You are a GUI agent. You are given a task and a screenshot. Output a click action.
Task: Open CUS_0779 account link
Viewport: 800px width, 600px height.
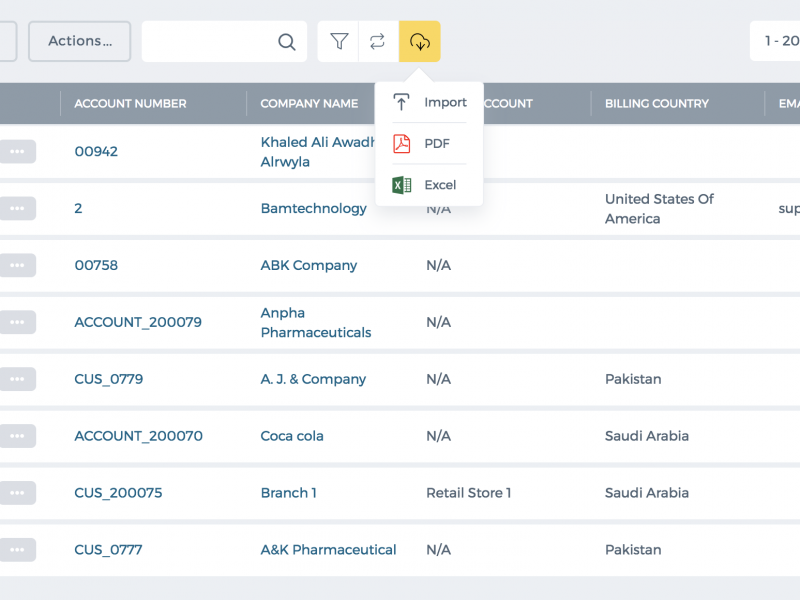coord(109,379)
